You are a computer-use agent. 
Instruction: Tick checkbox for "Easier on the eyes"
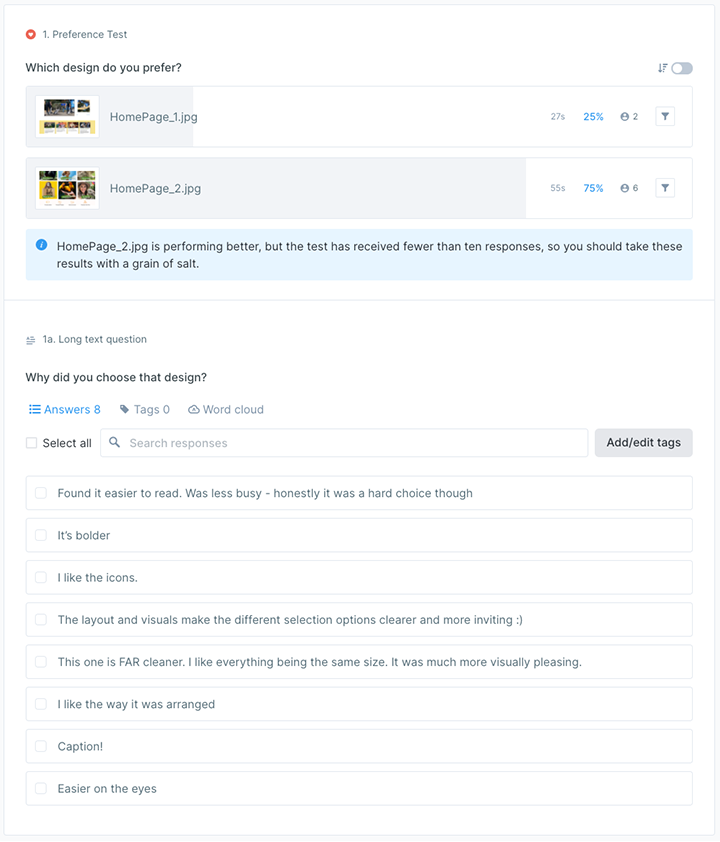[x=41, y=788]
